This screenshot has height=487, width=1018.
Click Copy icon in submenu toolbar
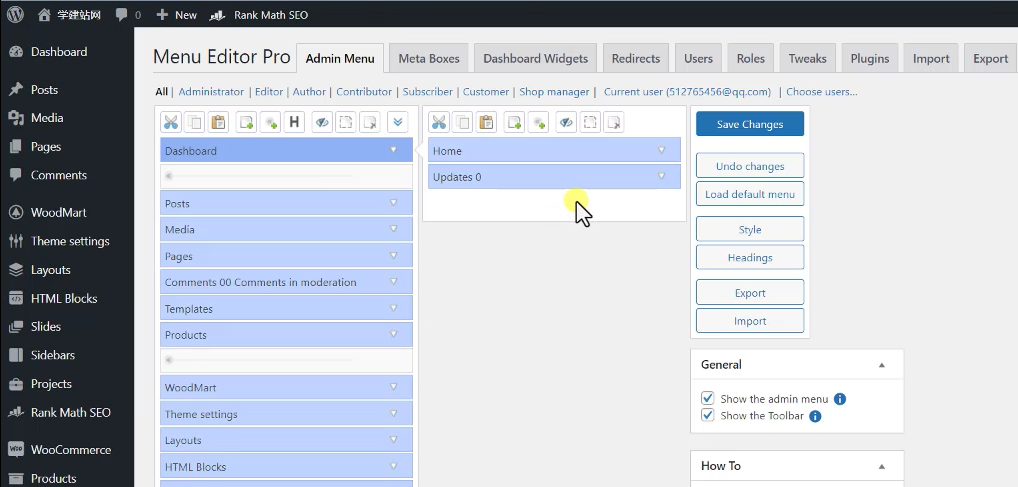tap(463, 122)
